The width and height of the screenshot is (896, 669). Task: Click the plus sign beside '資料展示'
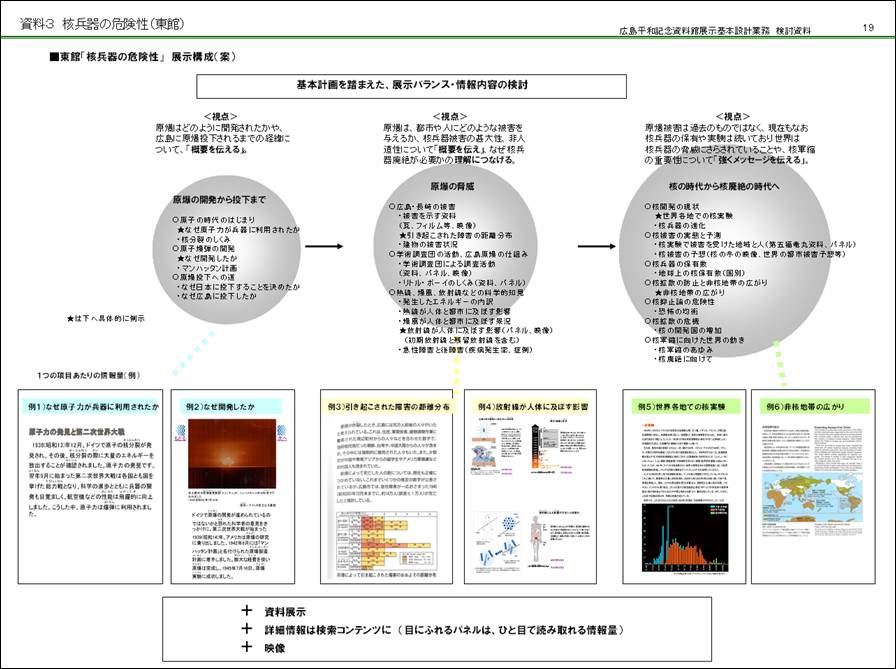pyautogui.click(x=246, y=611)
